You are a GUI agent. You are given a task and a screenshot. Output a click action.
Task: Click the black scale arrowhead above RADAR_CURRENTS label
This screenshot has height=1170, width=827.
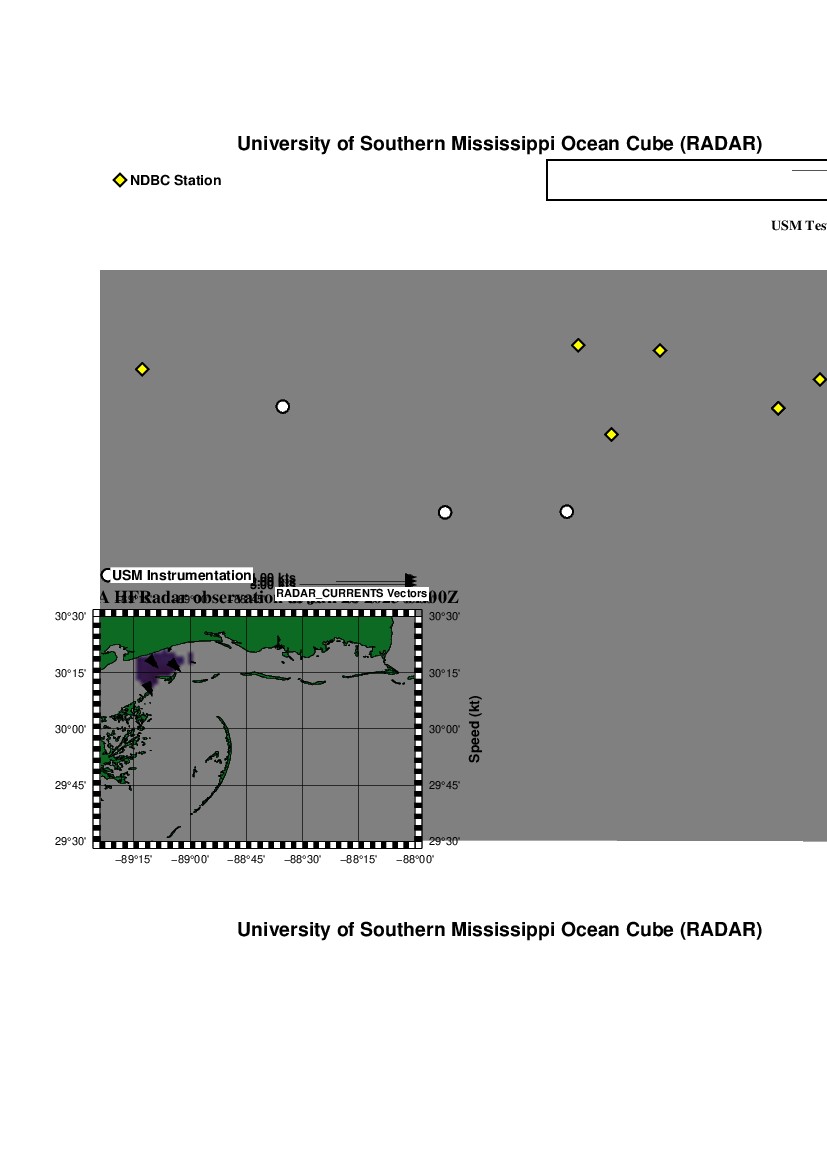(410, 580)
